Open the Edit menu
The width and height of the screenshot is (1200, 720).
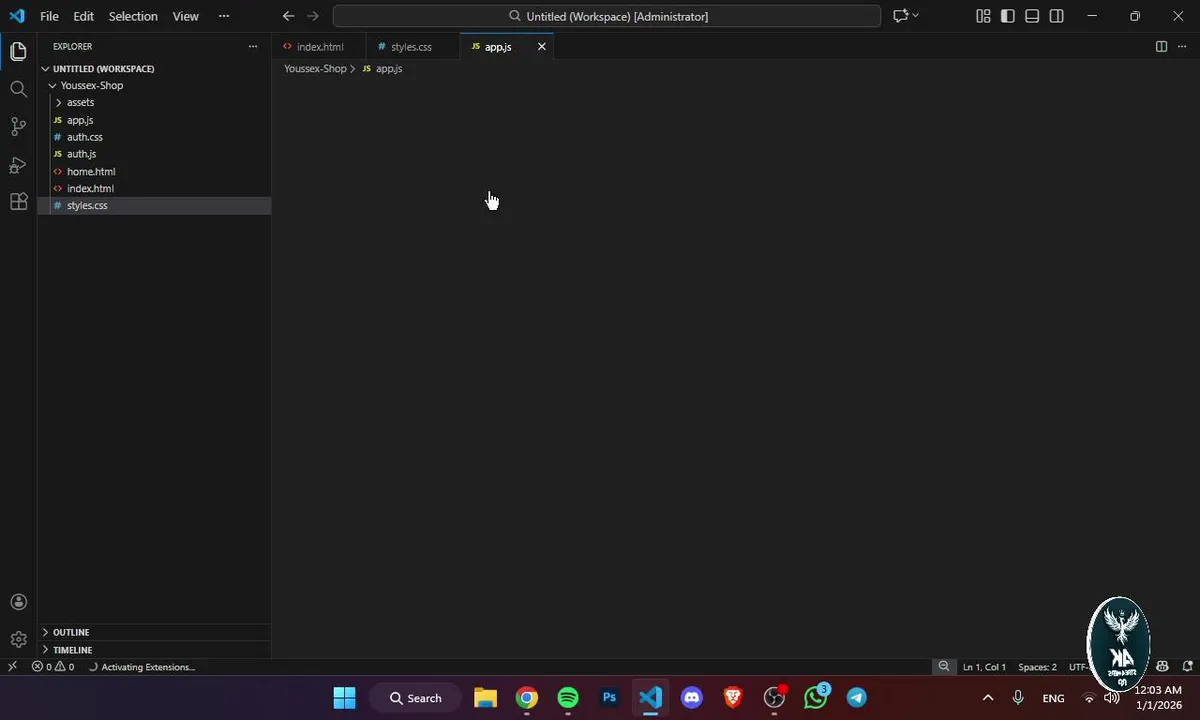coord(83,16)
